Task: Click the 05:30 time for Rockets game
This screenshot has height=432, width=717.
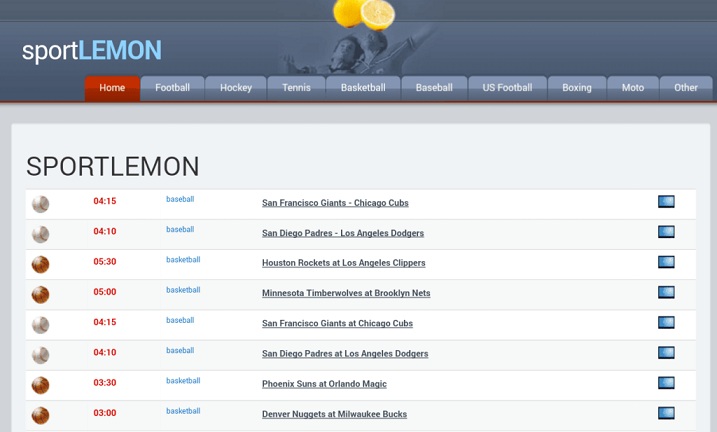Action: 105,261
